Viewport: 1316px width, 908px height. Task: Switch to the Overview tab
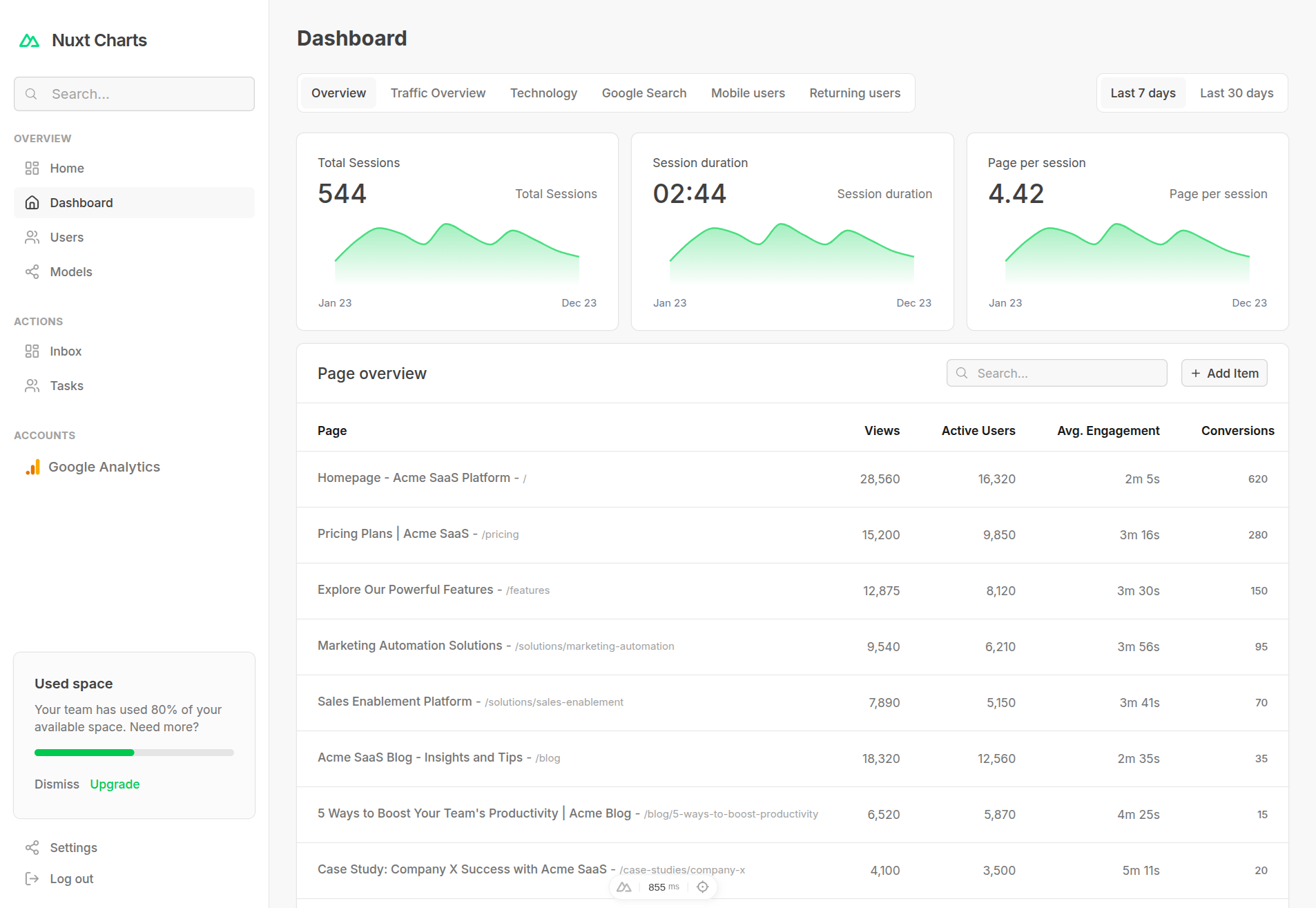(x=338, y=93)
